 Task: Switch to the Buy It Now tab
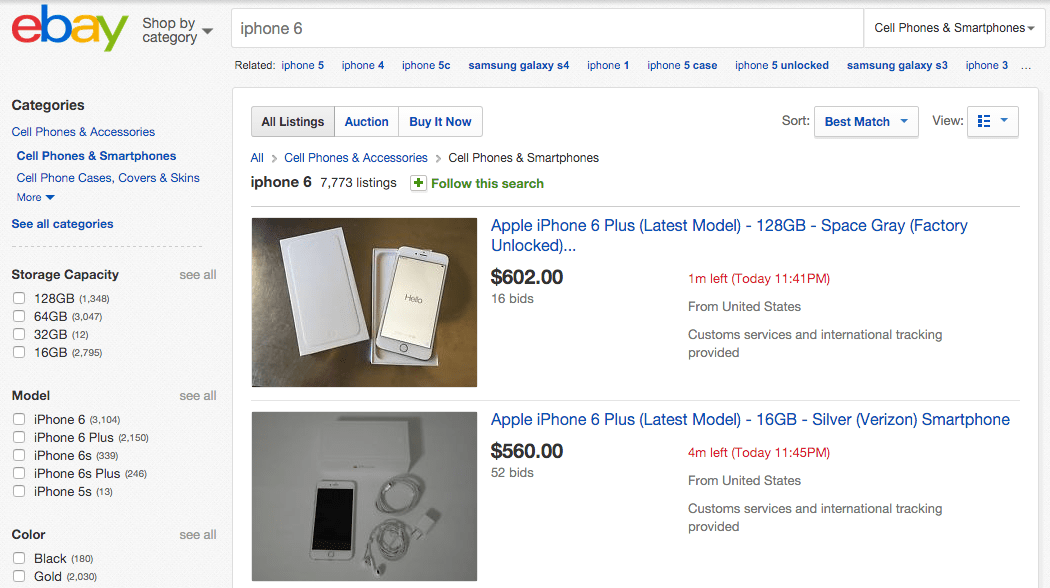(440, 121)
